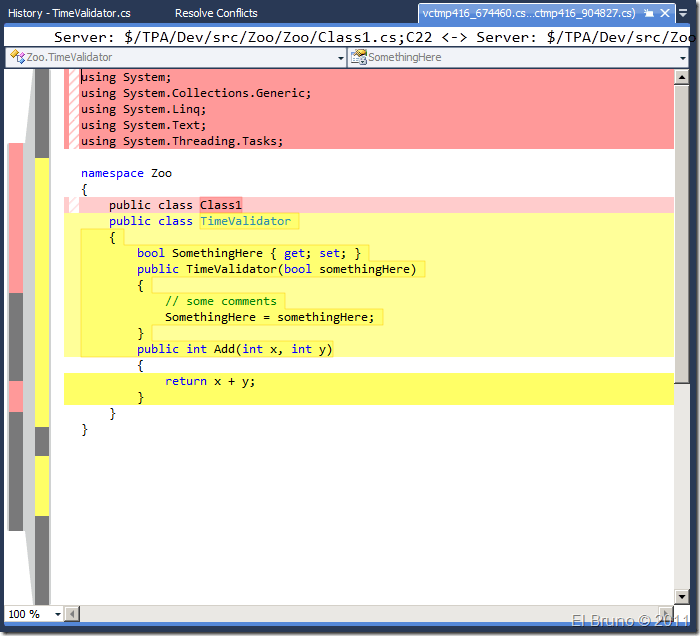Expand the SomethingHere member dropdown

(682, 58)
